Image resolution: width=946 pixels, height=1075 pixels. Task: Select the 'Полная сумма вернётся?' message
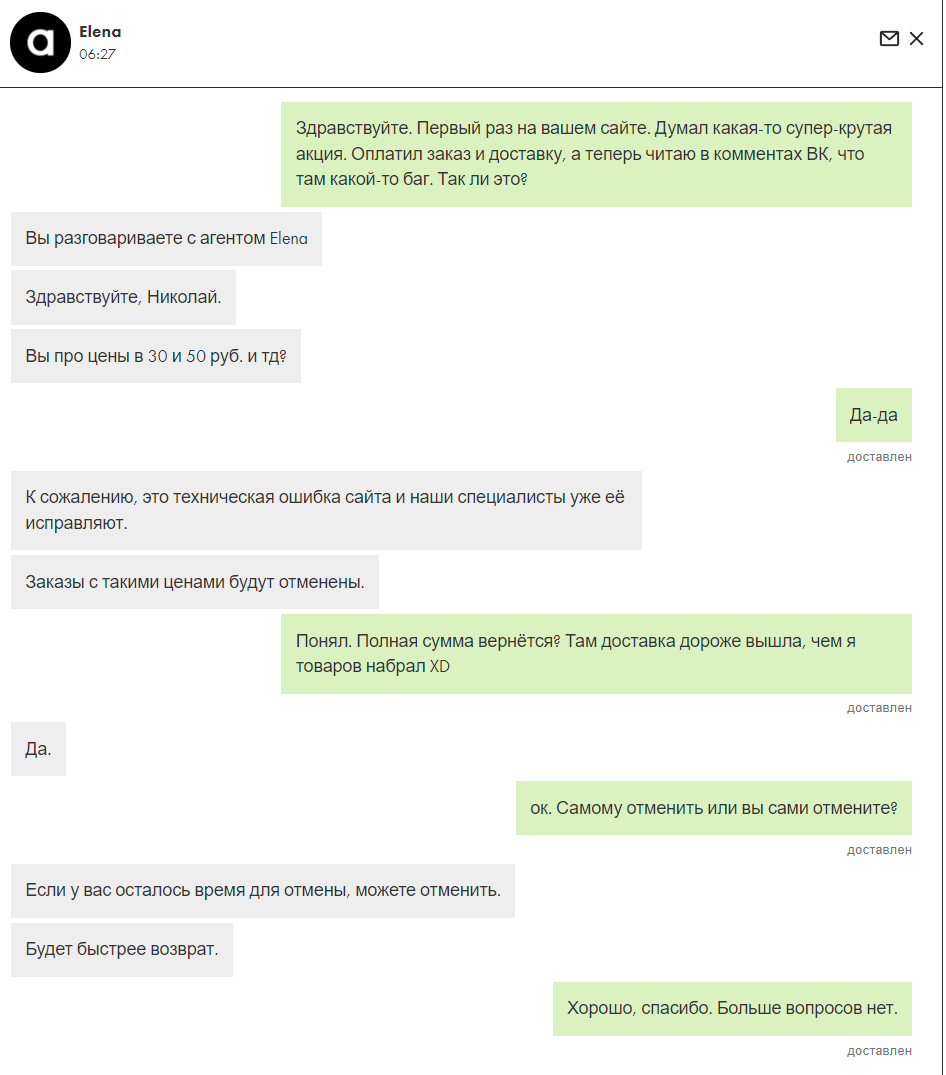pos(596,654)
